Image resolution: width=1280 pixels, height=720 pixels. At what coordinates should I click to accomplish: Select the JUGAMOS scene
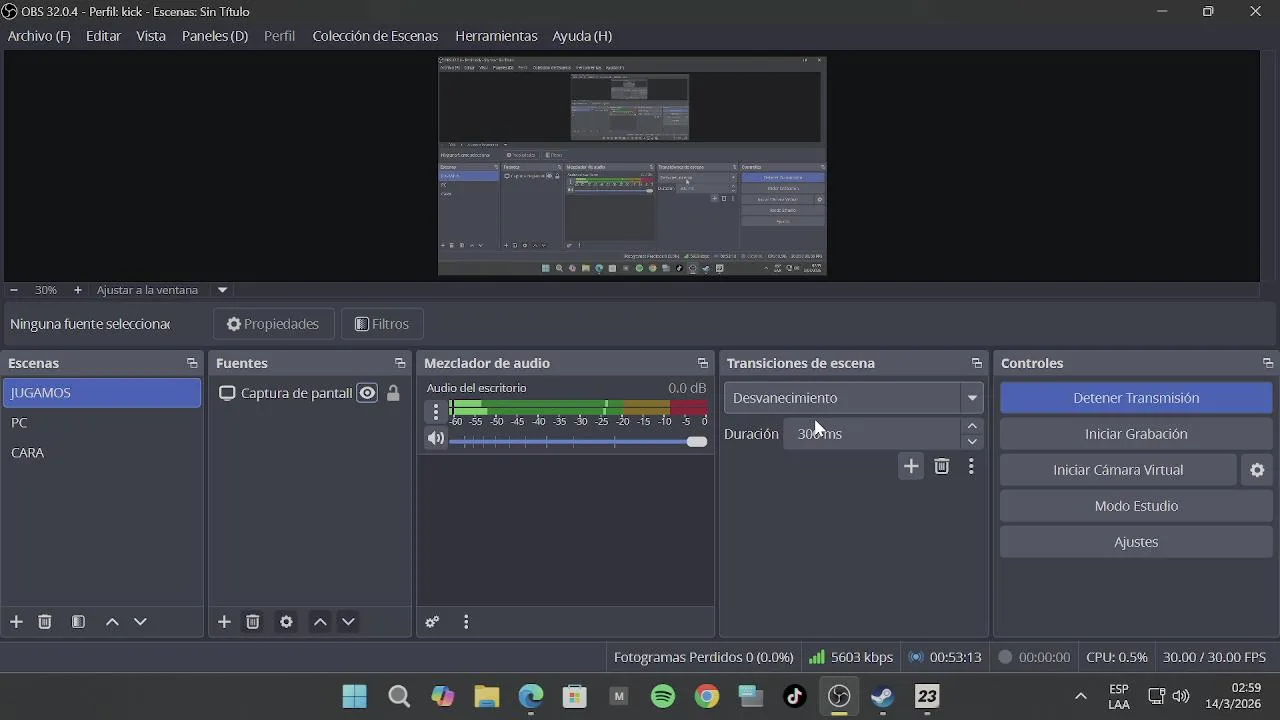point(102,393)
